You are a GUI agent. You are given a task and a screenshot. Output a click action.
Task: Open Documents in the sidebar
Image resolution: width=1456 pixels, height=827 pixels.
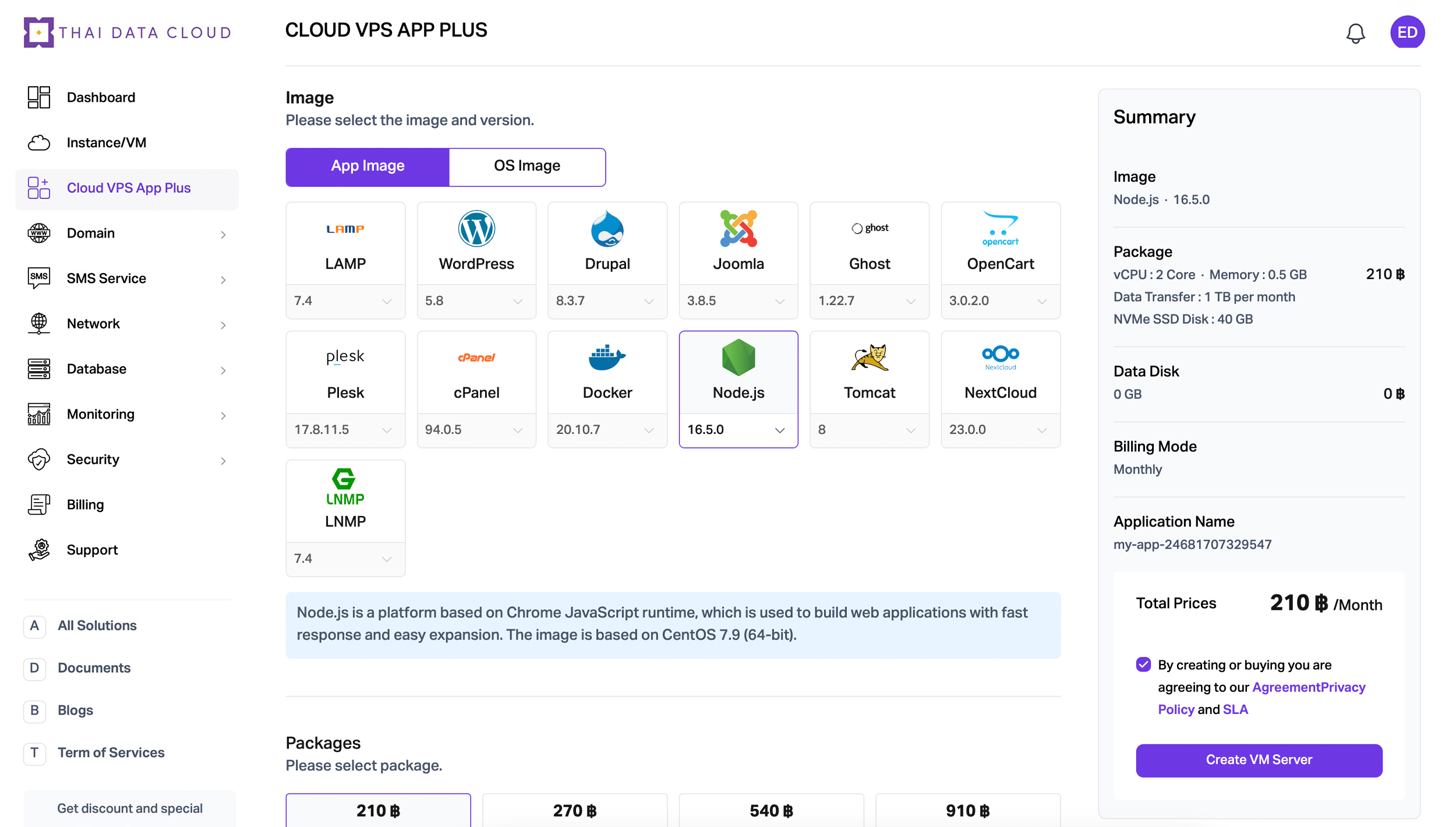[77, 668]
